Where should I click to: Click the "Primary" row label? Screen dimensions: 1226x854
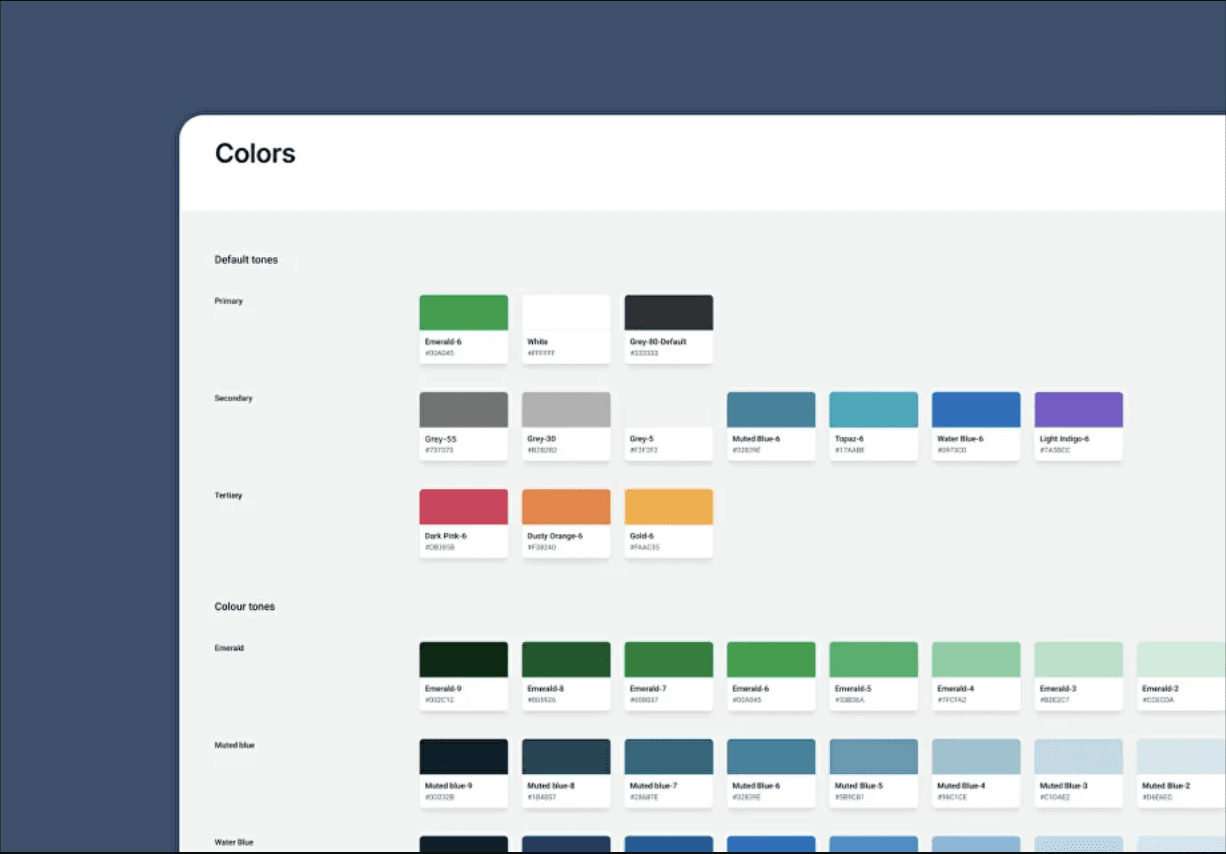pyautogui.click(x=228, y=301)
